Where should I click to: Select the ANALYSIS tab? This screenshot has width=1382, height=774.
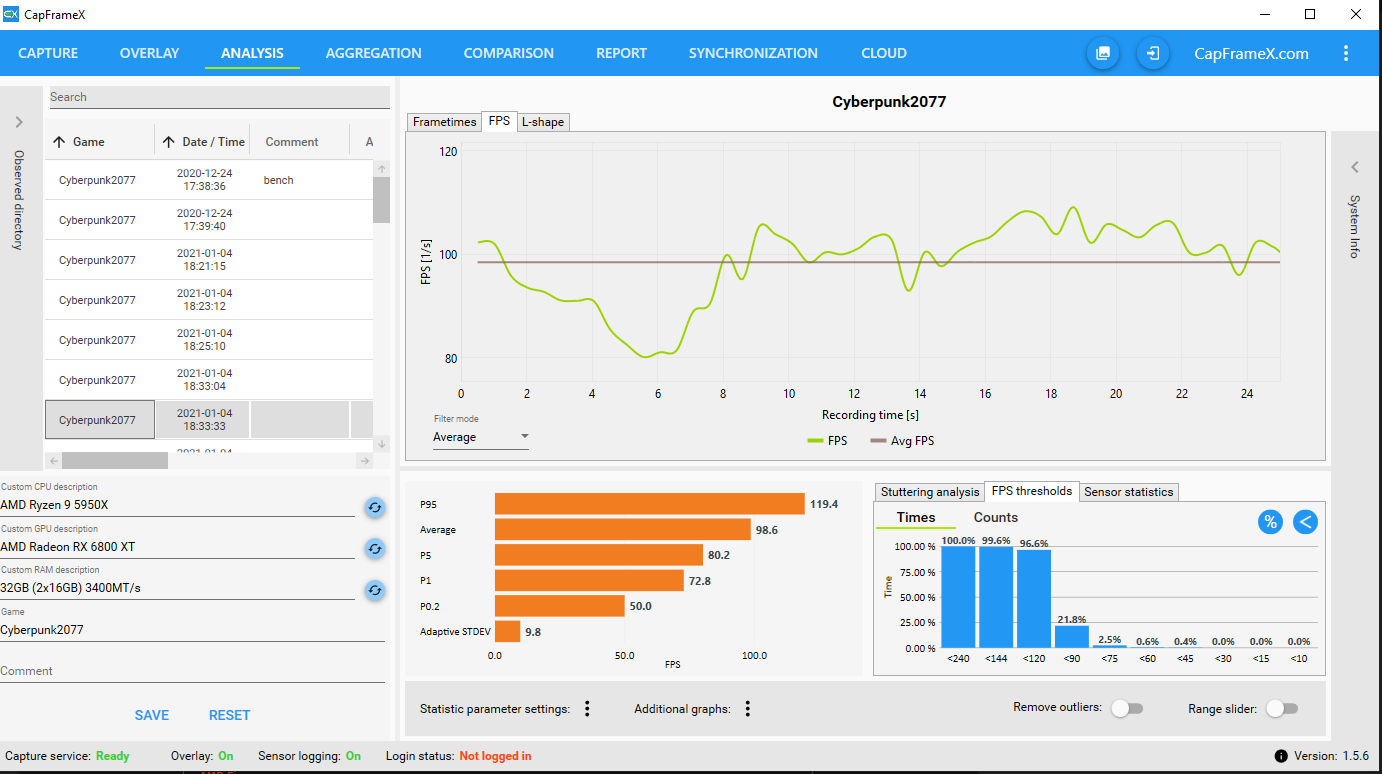[252, 53]
